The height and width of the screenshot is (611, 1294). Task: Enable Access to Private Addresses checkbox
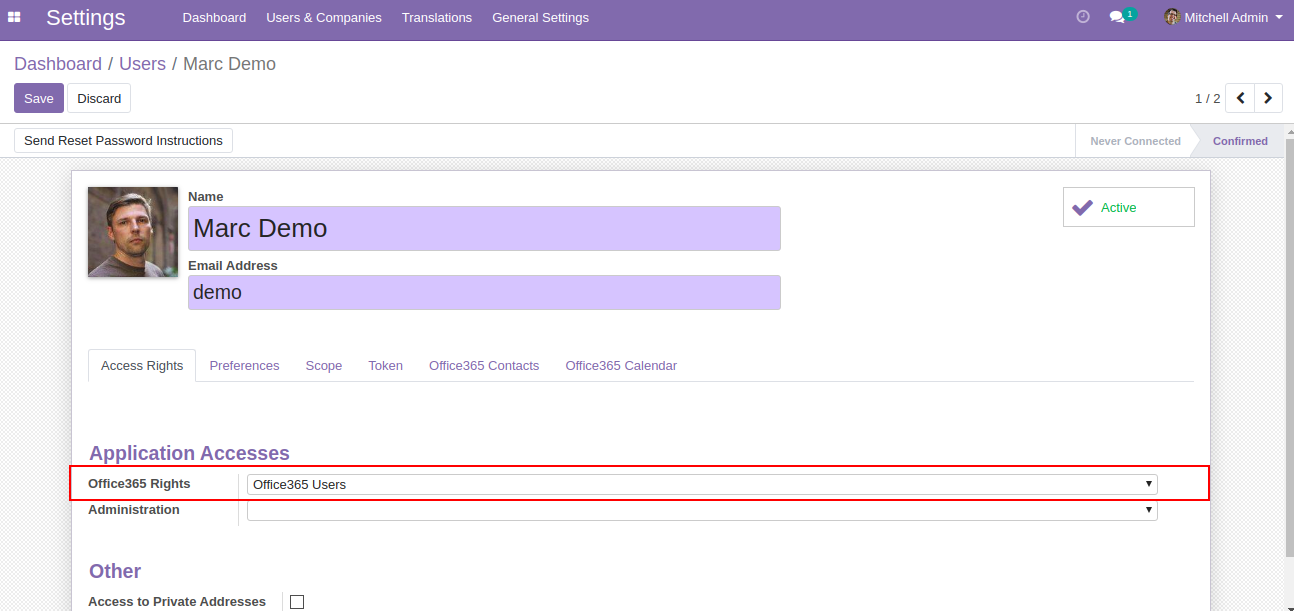297,602
